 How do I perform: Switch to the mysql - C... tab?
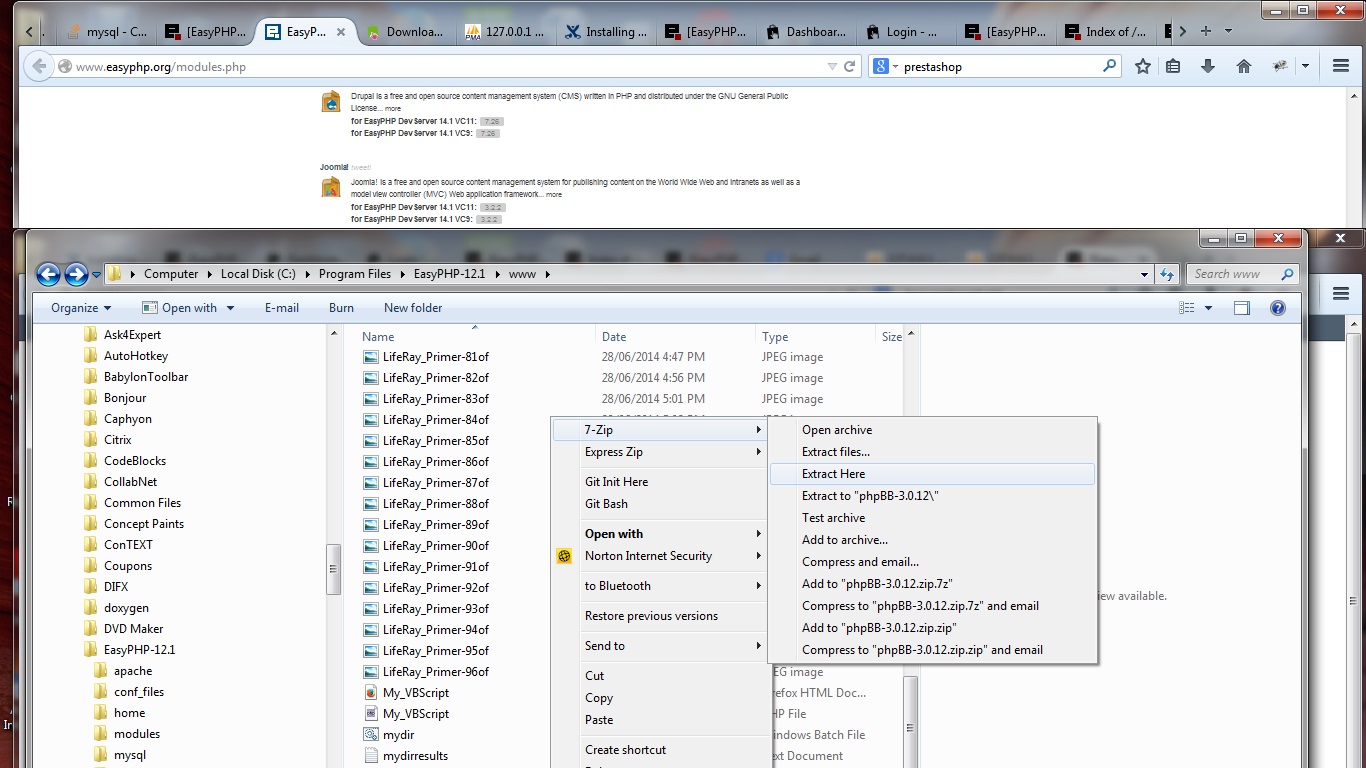pyautogui.click(x=107, y=32)
